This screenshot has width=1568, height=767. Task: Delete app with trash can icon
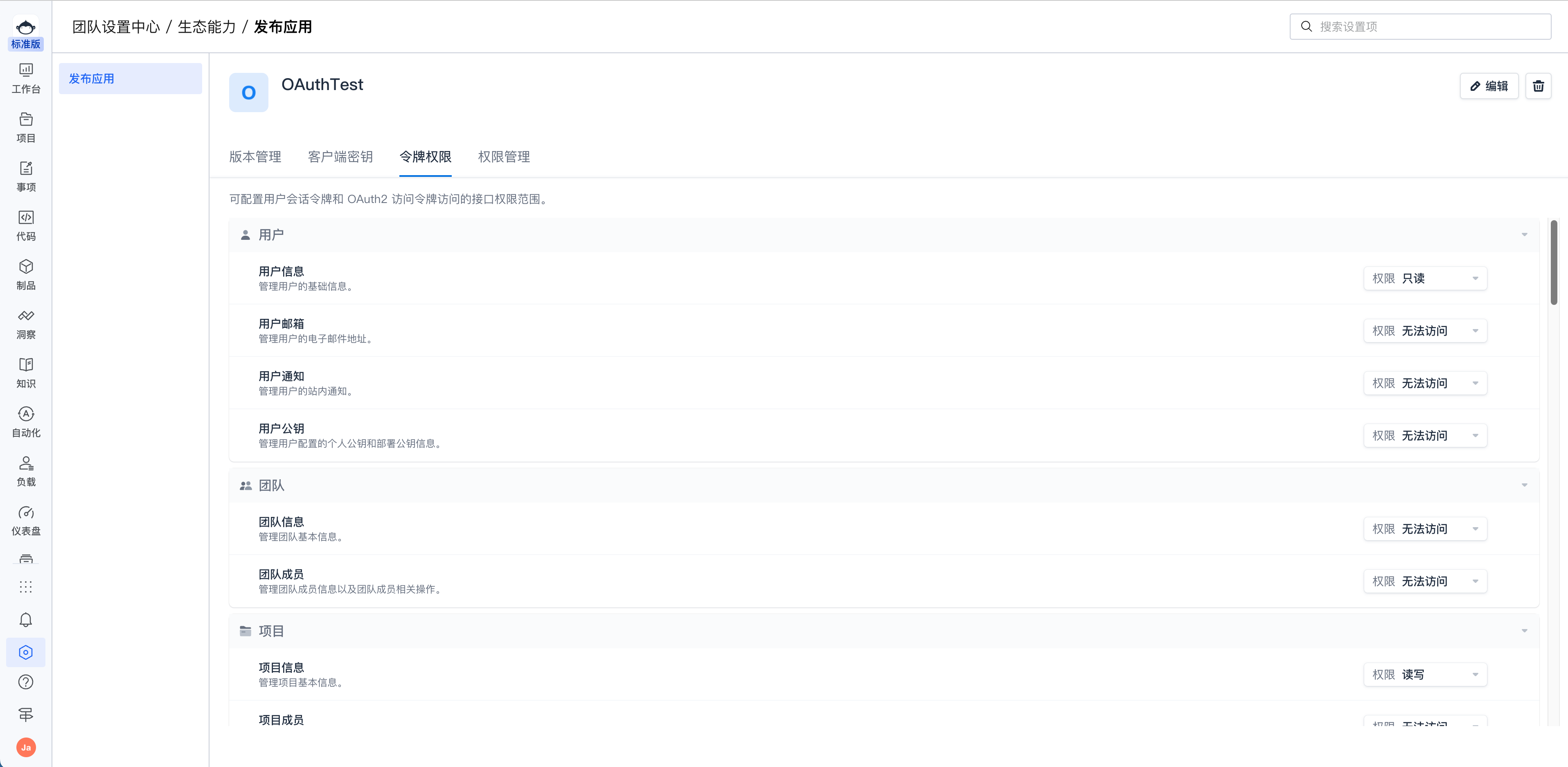click(x=1538, y=86)
